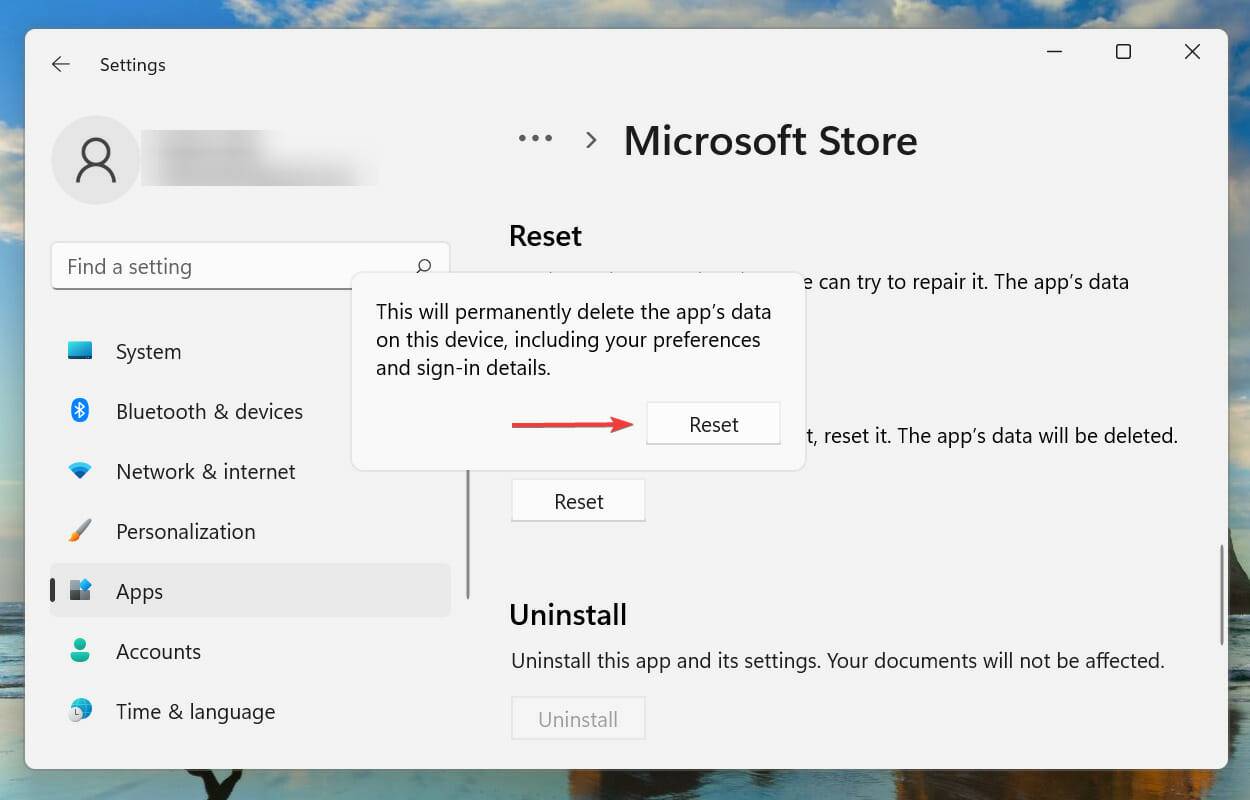Viewport: 1250px width, 800px height.
Task: Select the Bluetooth & devices icon
Action: click(80, 411)
